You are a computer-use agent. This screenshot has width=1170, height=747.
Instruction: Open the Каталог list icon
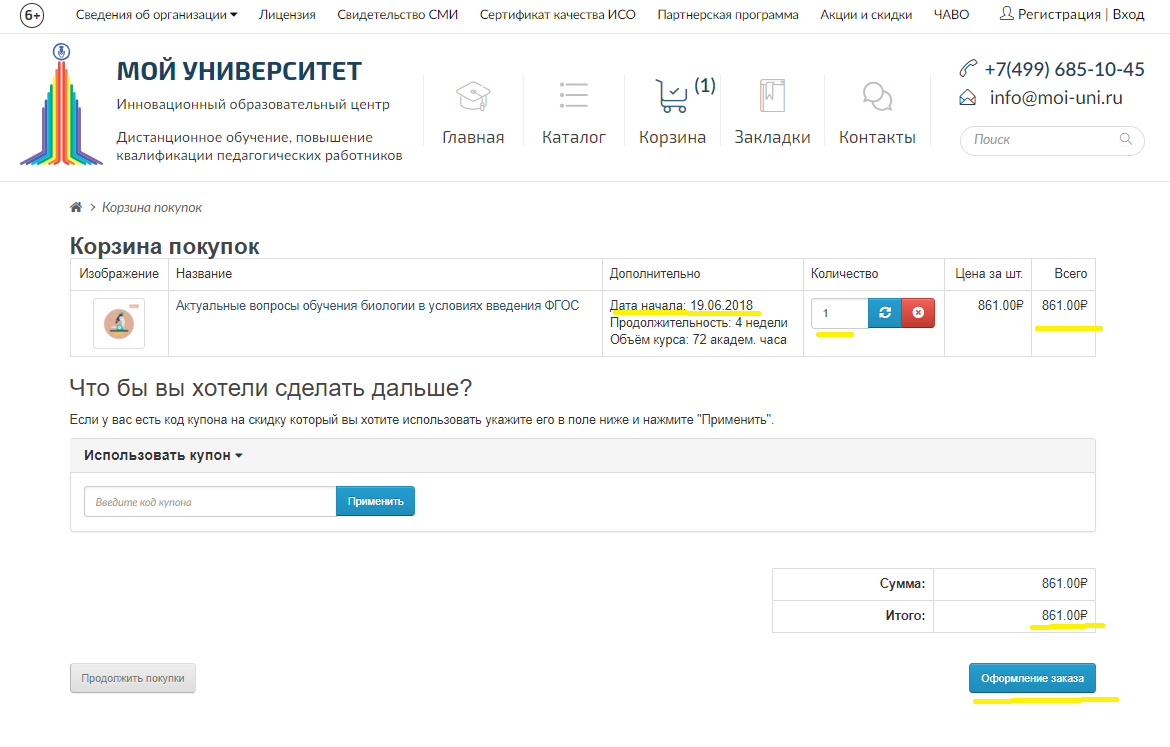point(574,97)
